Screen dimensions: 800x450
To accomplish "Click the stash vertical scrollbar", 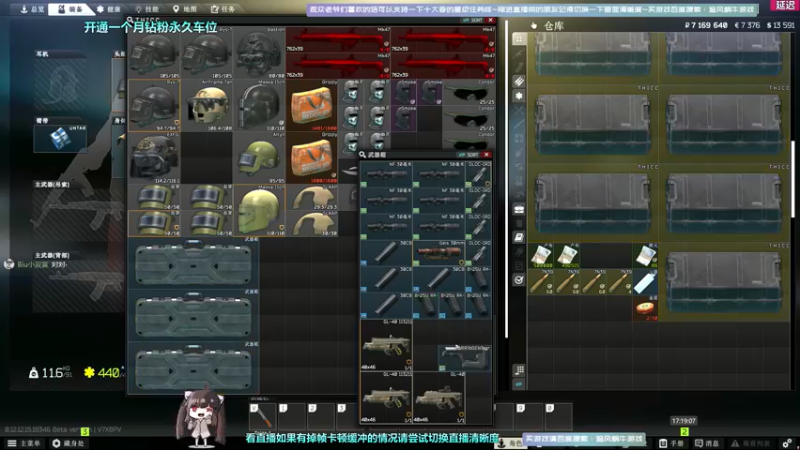I will (x=792, y=179).
